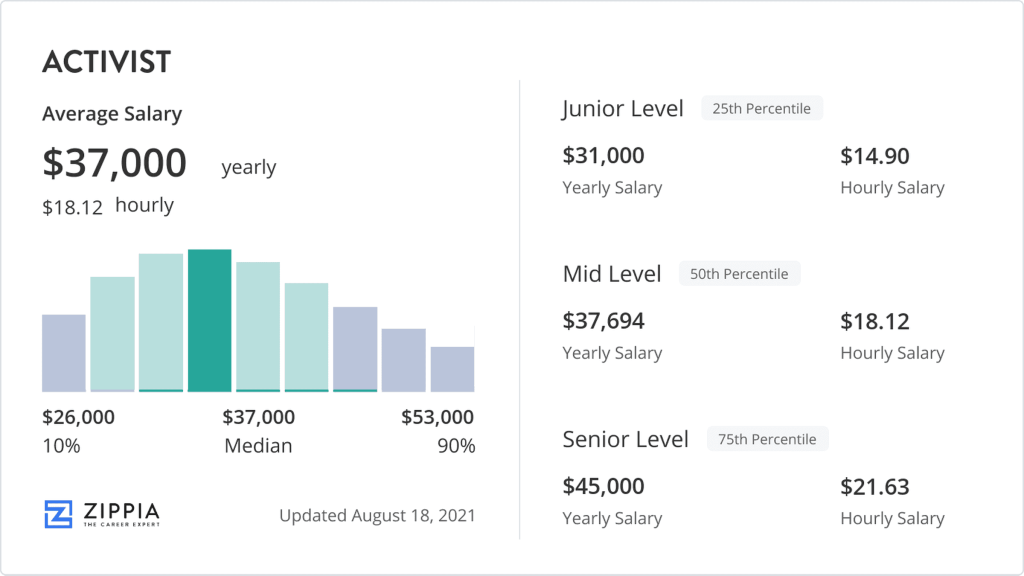Click the $18.12 hourly average text

pos(108,206)
